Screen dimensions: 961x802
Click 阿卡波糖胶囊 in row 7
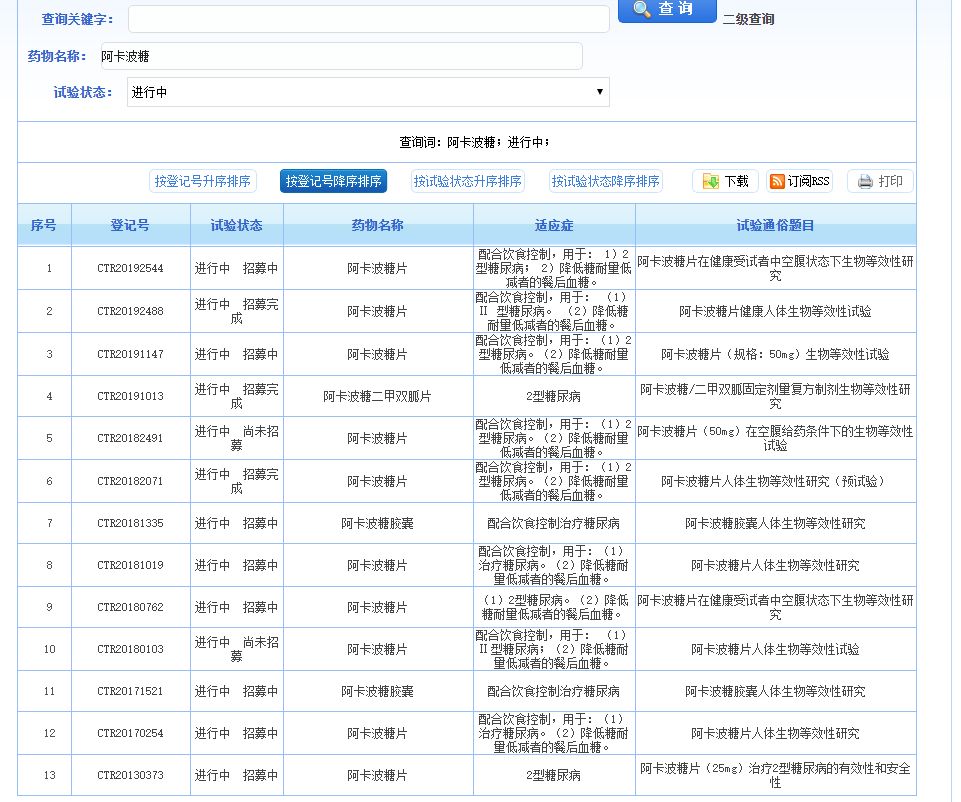[x=378, y=523]
